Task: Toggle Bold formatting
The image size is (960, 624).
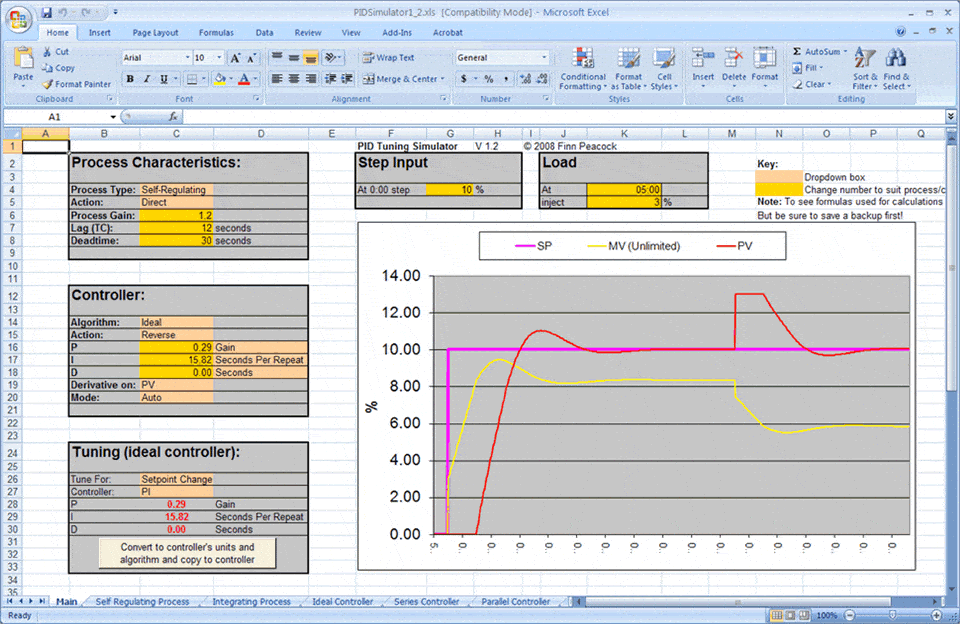Action: pos(131,79)
